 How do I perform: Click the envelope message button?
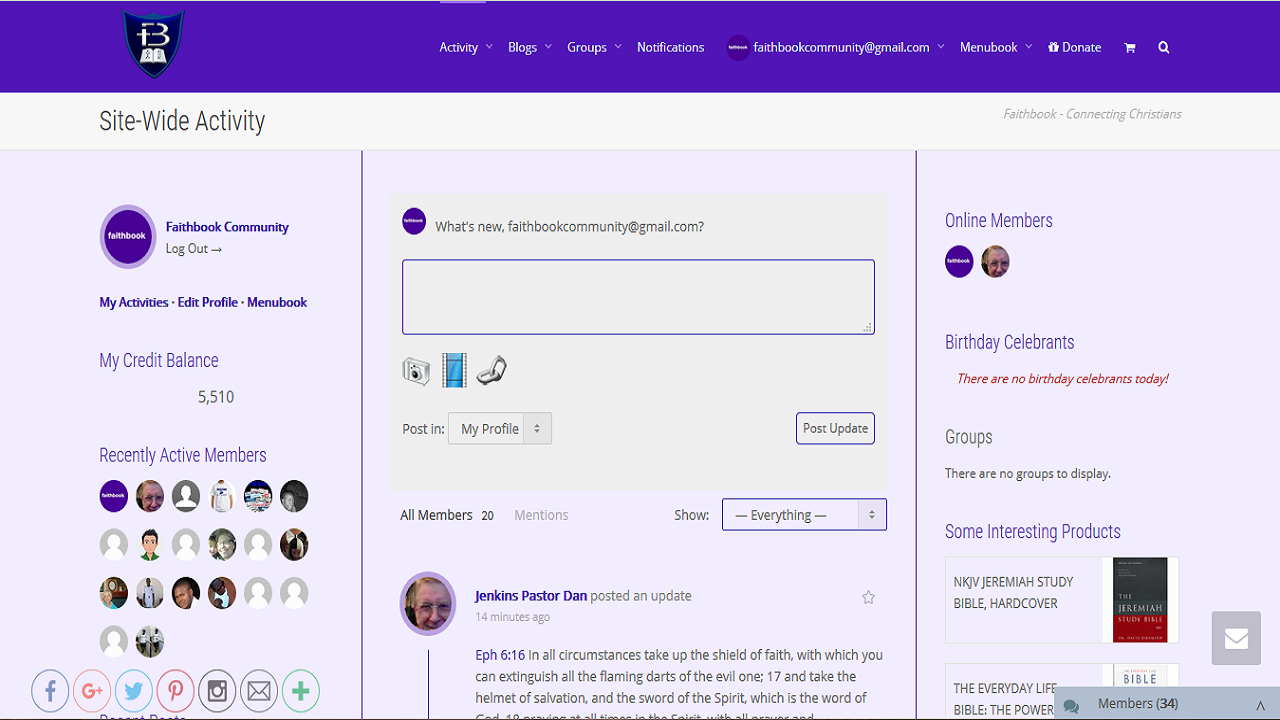click(1236, 638)
